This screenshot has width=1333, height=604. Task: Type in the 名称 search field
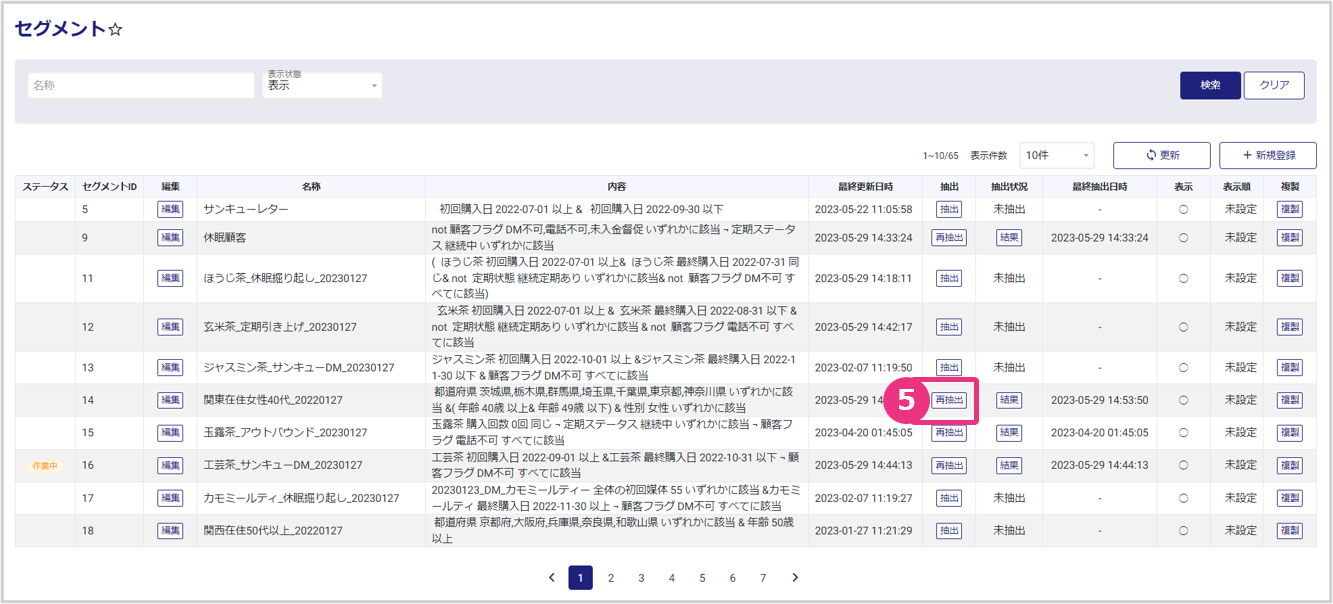coord(141,86)
